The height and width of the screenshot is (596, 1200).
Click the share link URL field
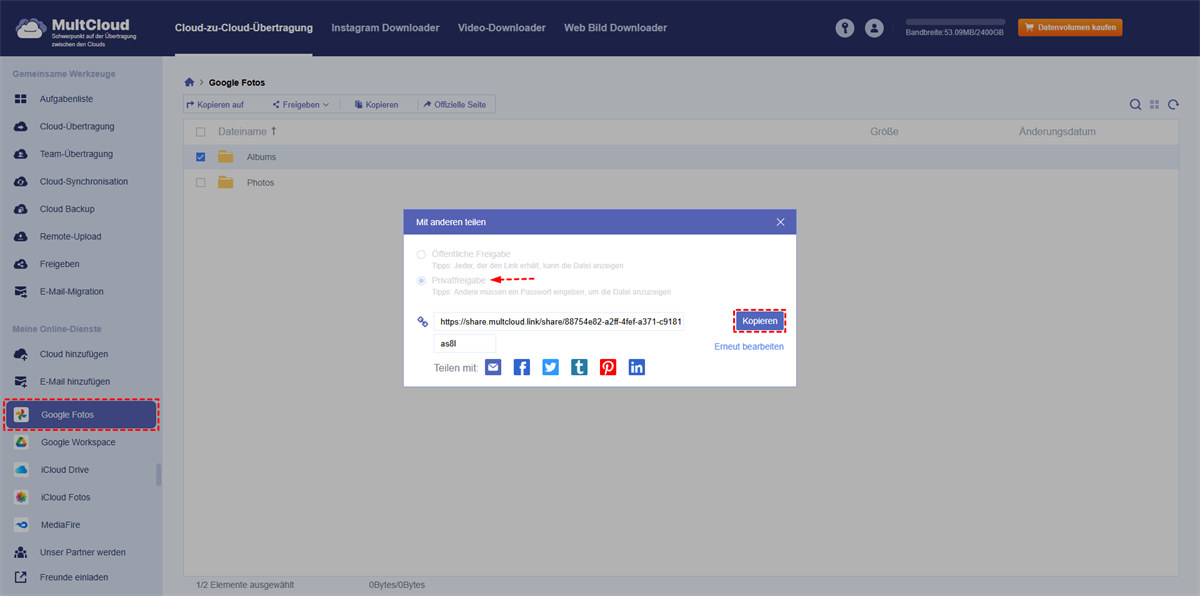[x=559, y=322]
